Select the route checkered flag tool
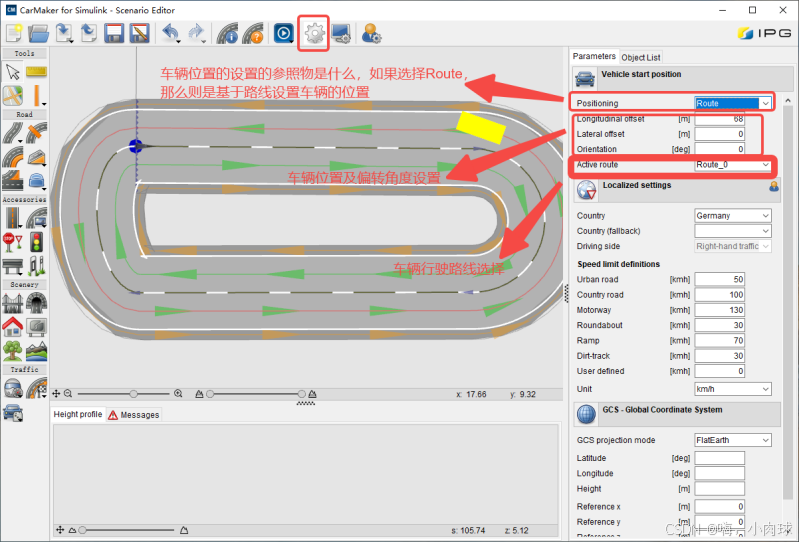Image resolution: width=799 pixels, height=543 pixels. coord(37,388)
